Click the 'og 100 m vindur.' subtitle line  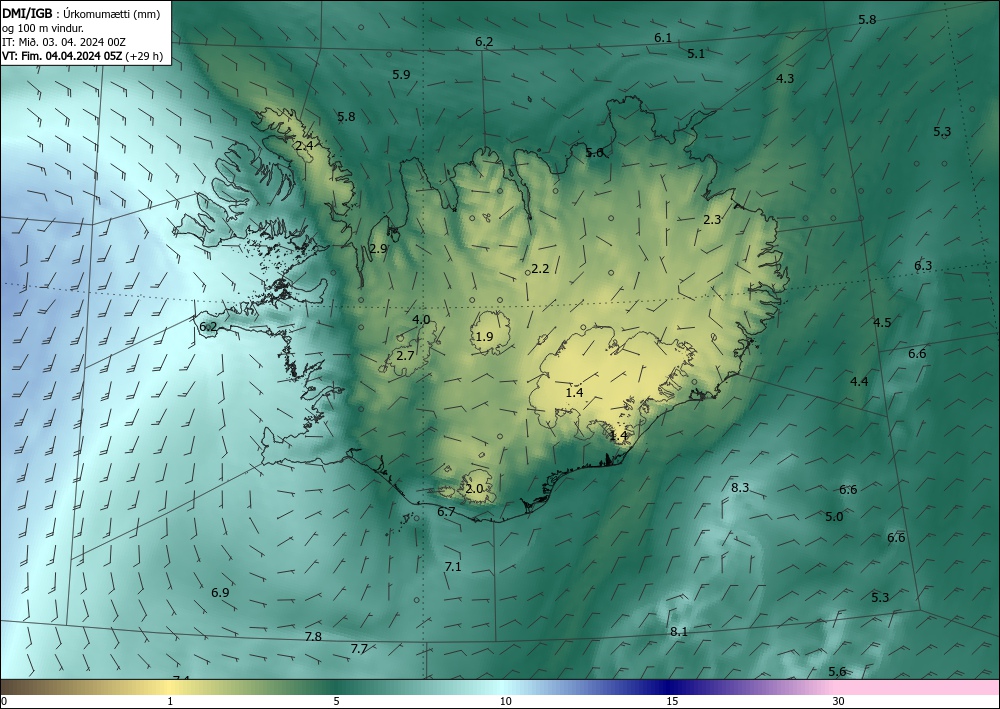coord(43,28)
